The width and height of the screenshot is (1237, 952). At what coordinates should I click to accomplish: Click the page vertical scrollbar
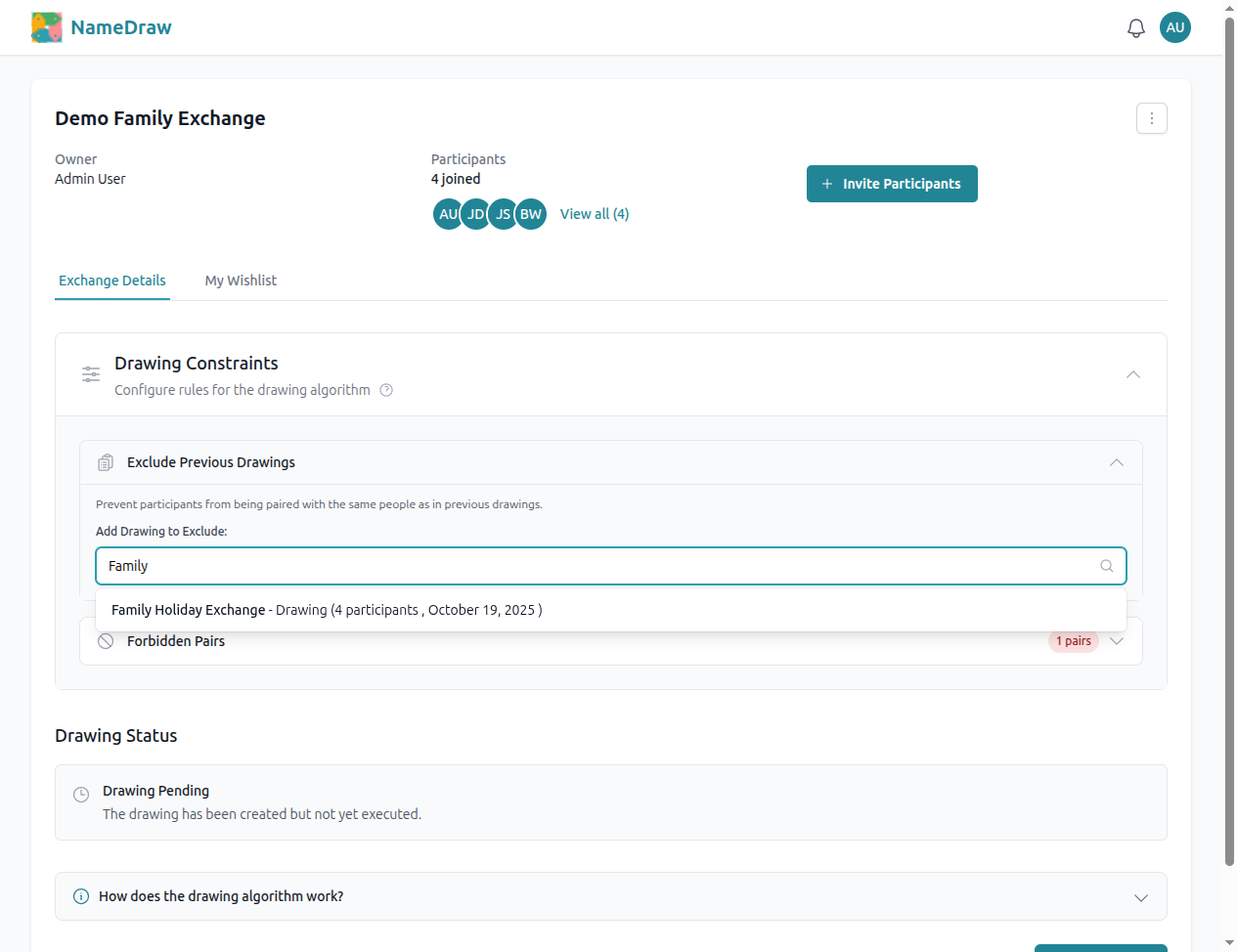point(1229,440)
